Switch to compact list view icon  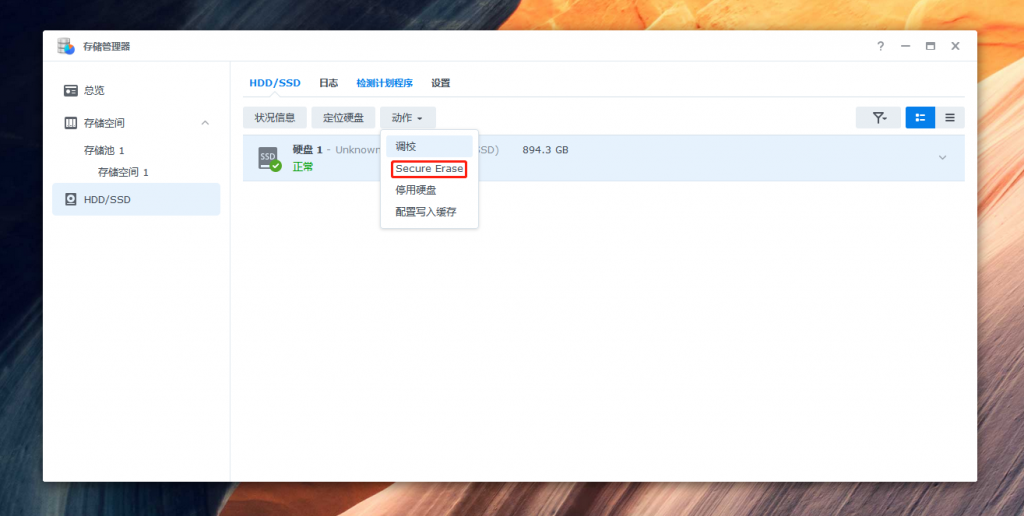[949, 118]
